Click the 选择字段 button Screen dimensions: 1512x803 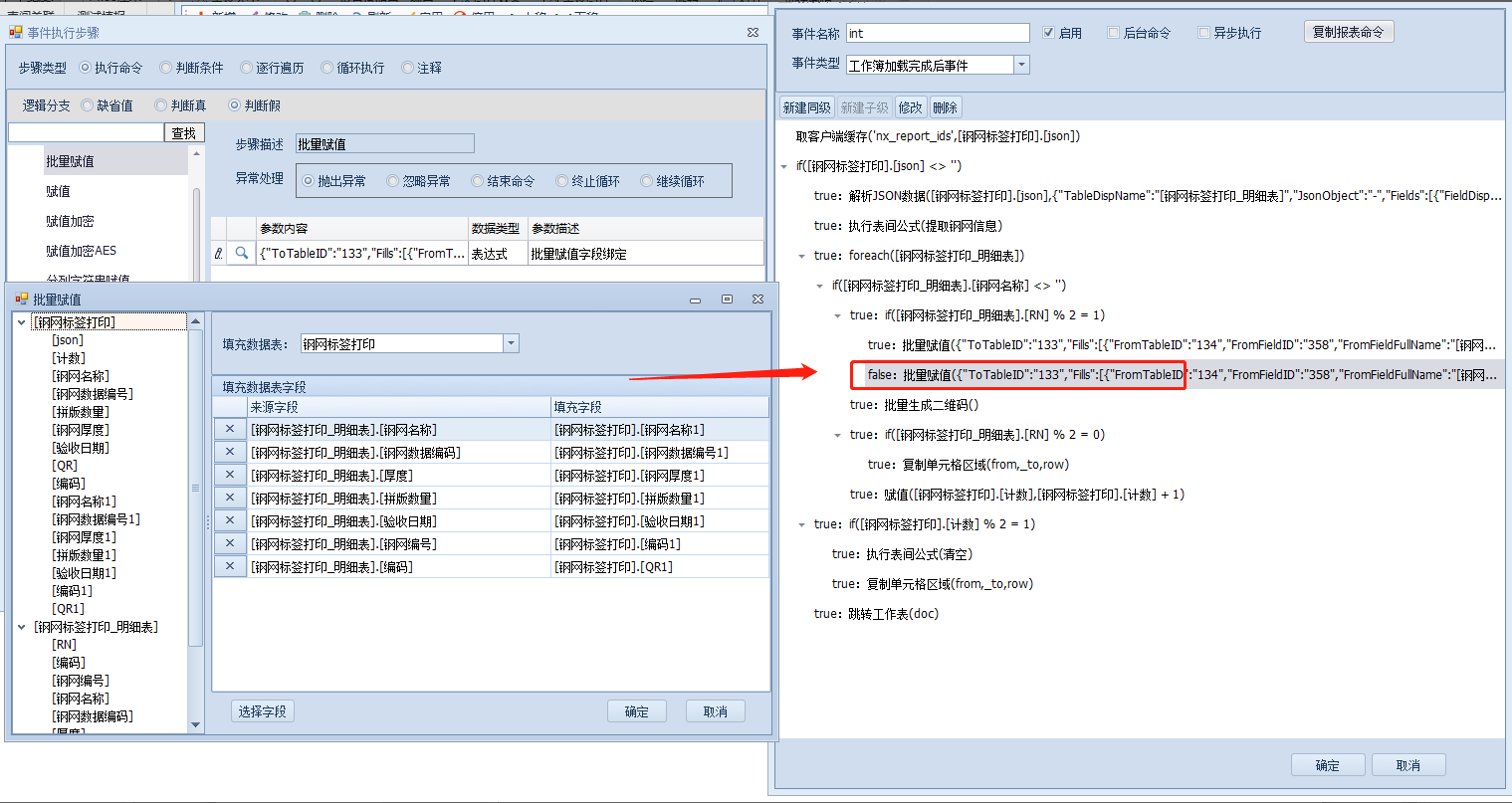point(262,711)
